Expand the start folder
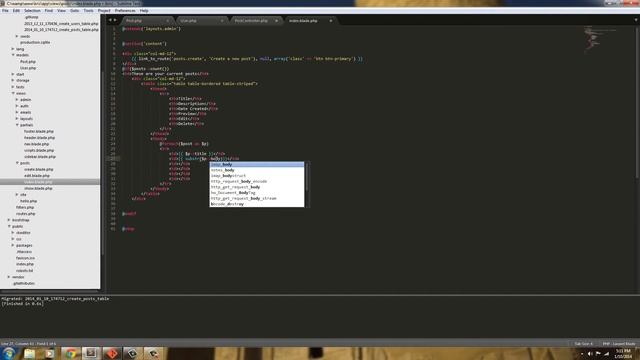This screenshot has width=640, height=360. click(13, 74)
